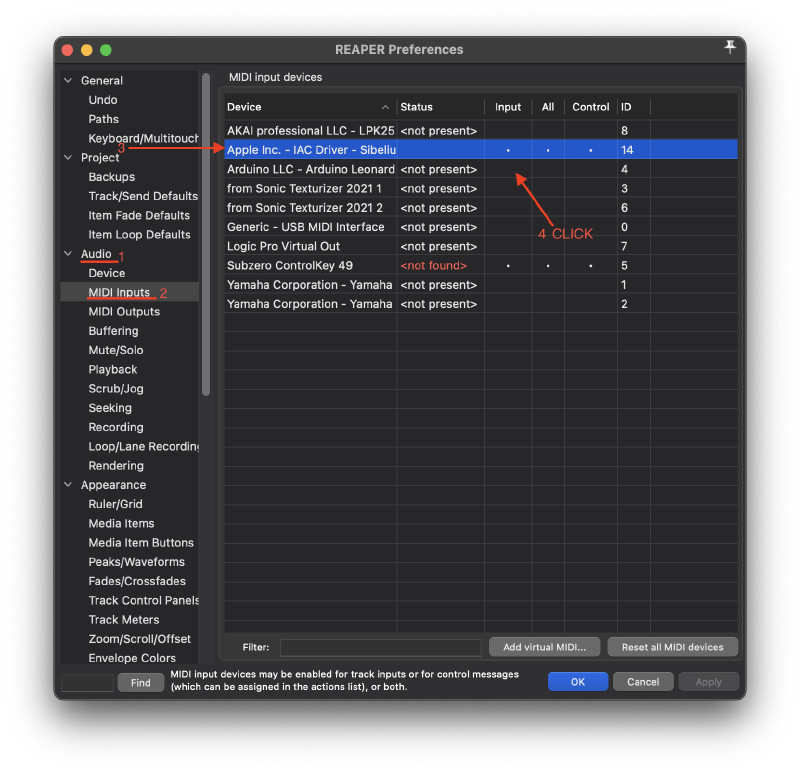Open the Envelope Colors preferences page
800x771 pixels.
tap(132, 658)
